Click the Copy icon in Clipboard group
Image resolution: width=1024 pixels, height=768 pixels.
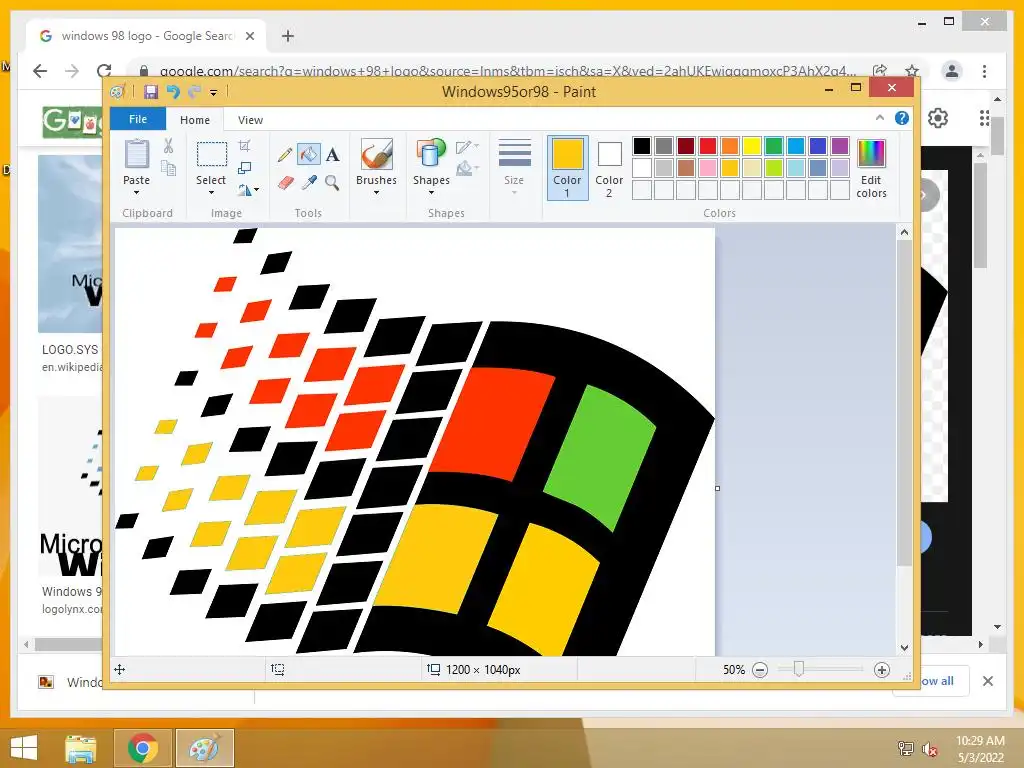(x=168, y=168)
